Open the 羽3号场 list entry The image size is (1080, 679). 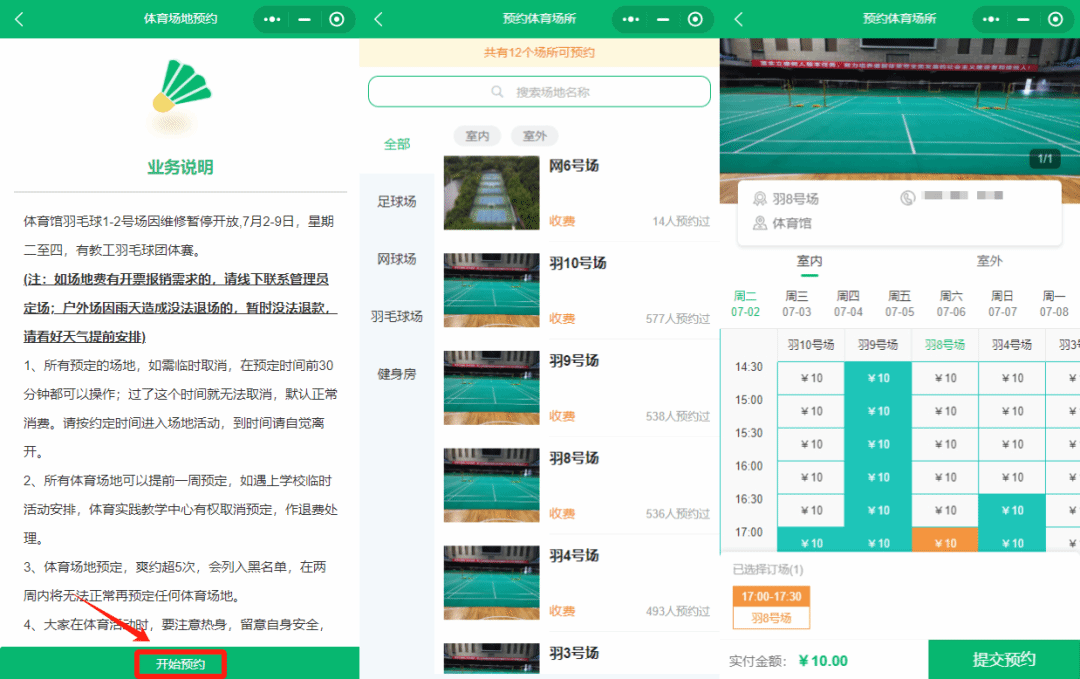point(577,658)
